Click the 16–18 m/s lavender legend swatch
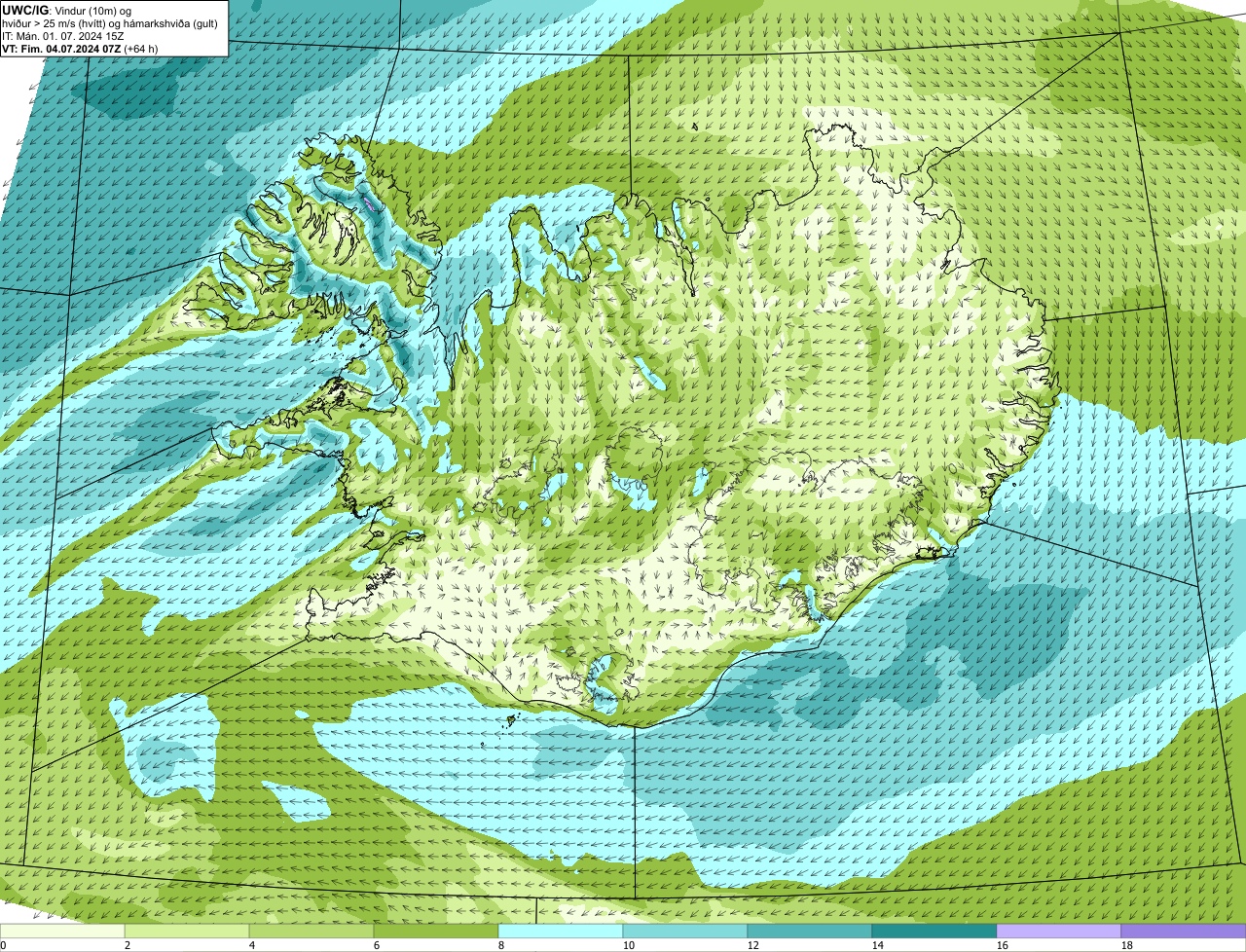 1059,932
